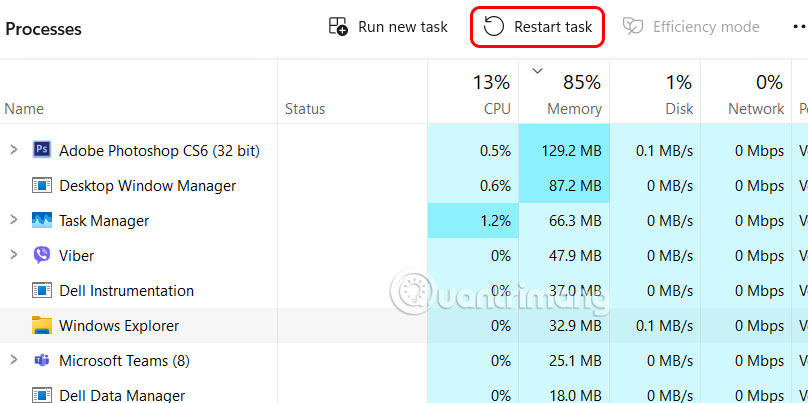
Task: Expand the Microsoft Teams (8) group
Action: [x=13, y=360]
